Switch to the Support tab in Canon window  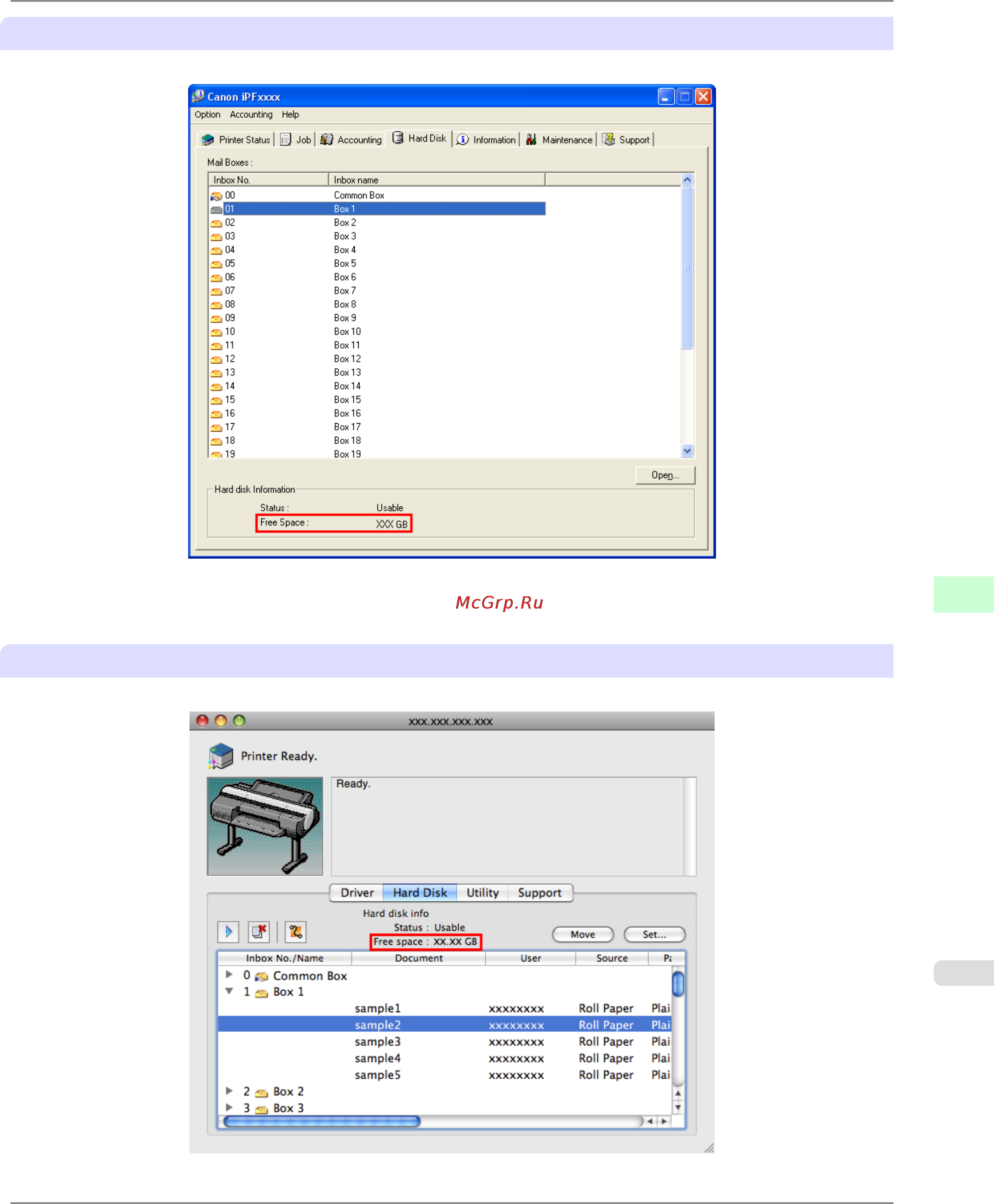[x=626, y=140]
